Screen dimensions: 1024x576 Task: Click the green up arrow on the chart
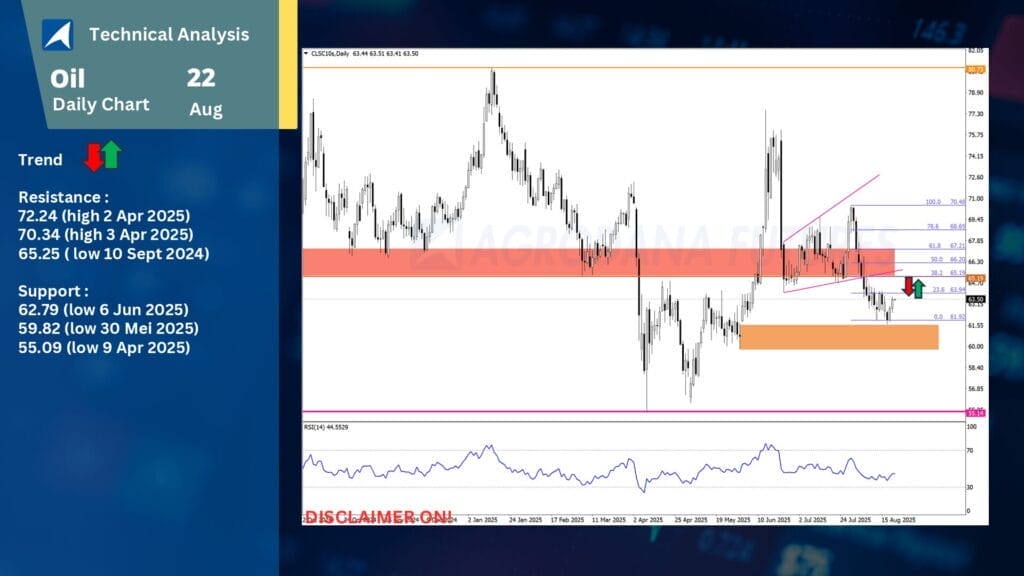tap(918, 289)
